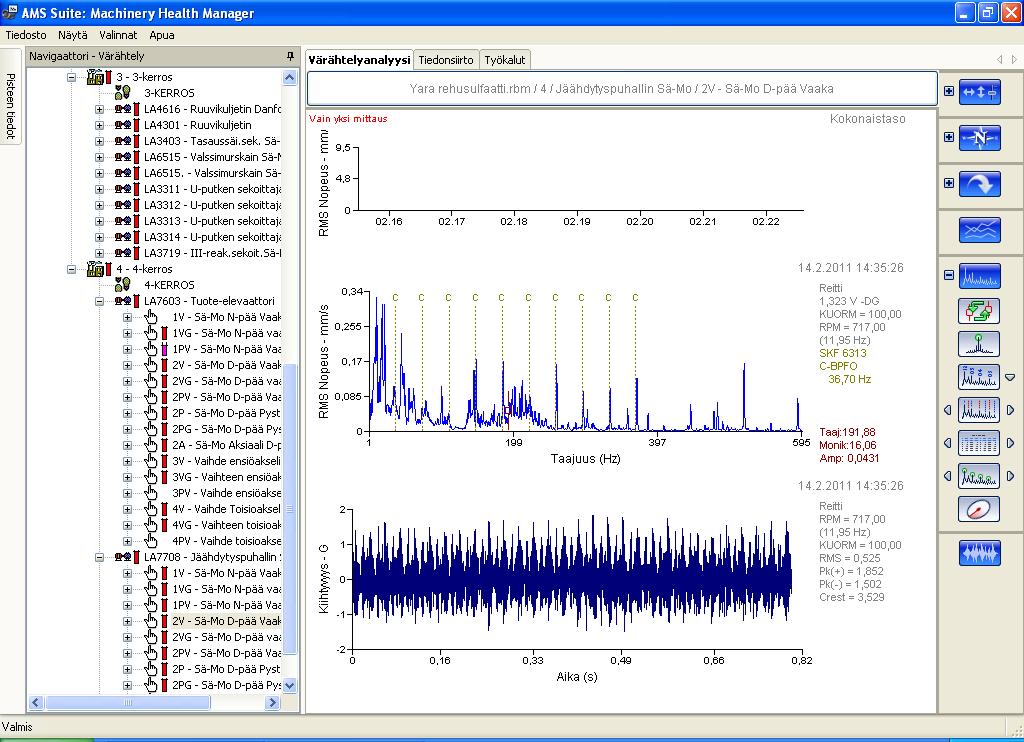This screenshot has width=1024, height=742.
Task: Click the measurement path header field
Action: [622, 89]
